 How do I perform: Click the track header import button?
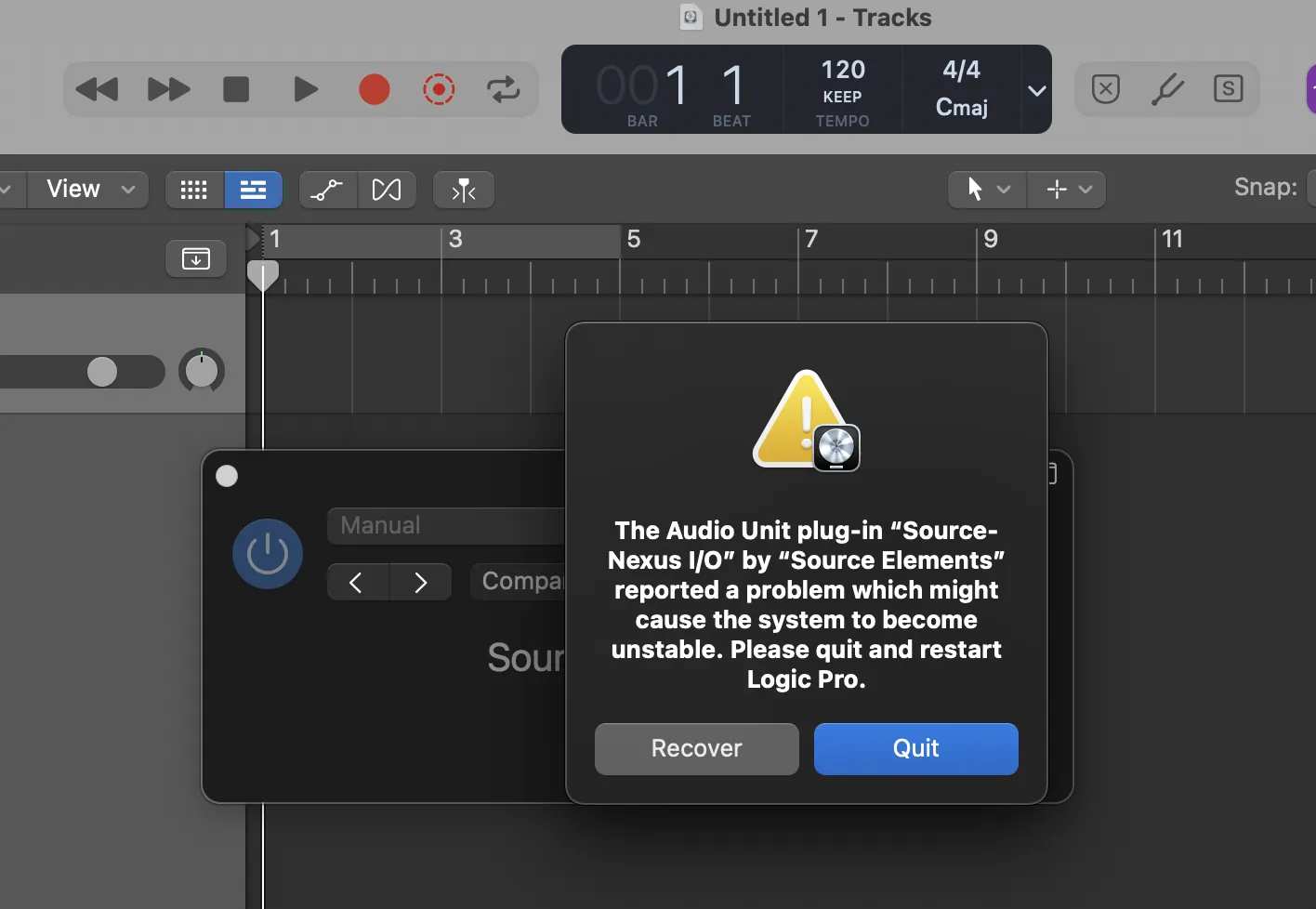tap(196, 258)
